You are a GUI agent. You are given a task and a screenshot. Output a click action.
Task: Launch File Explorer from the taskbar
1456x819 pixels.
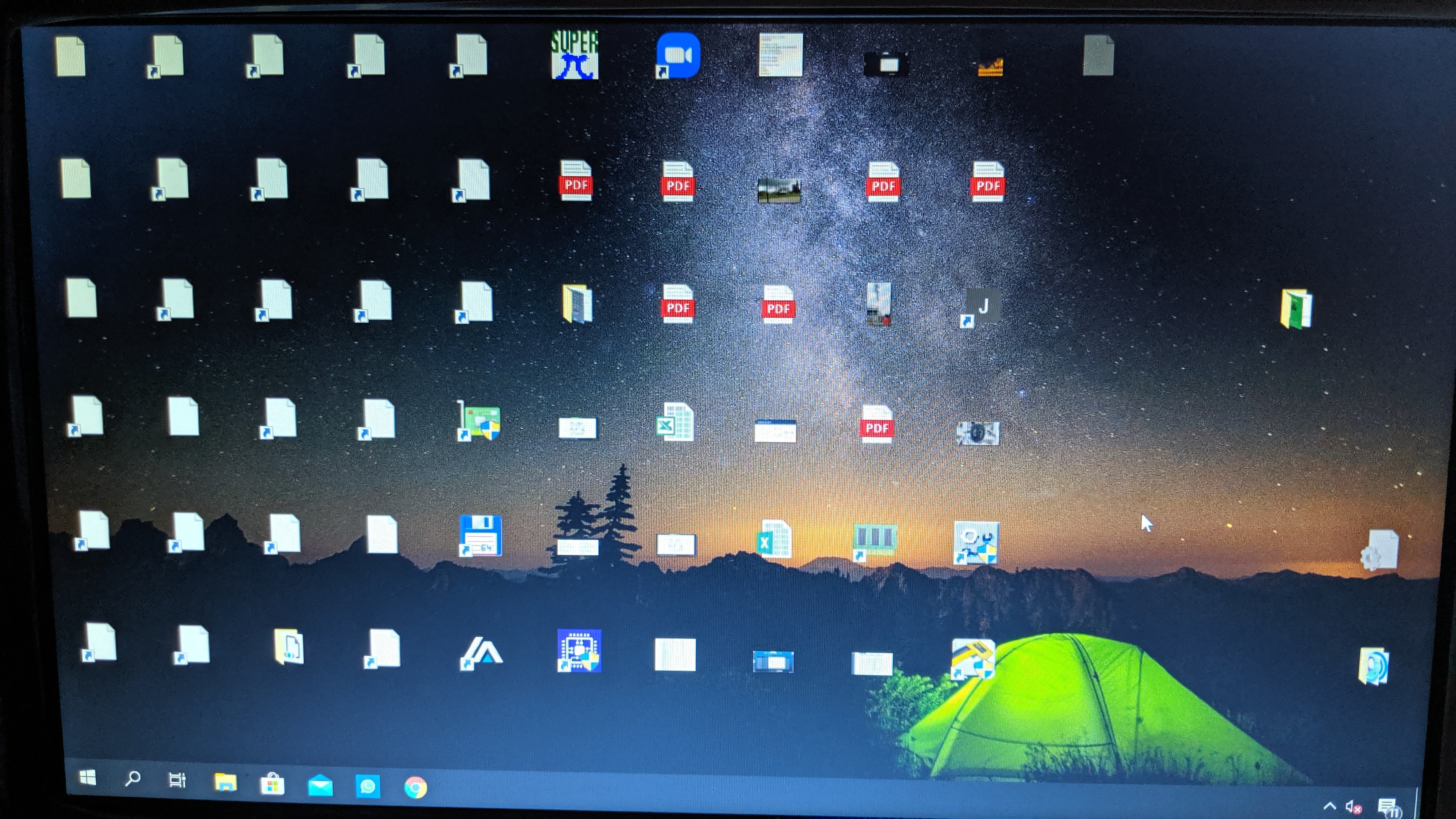(x=225, y=783)
